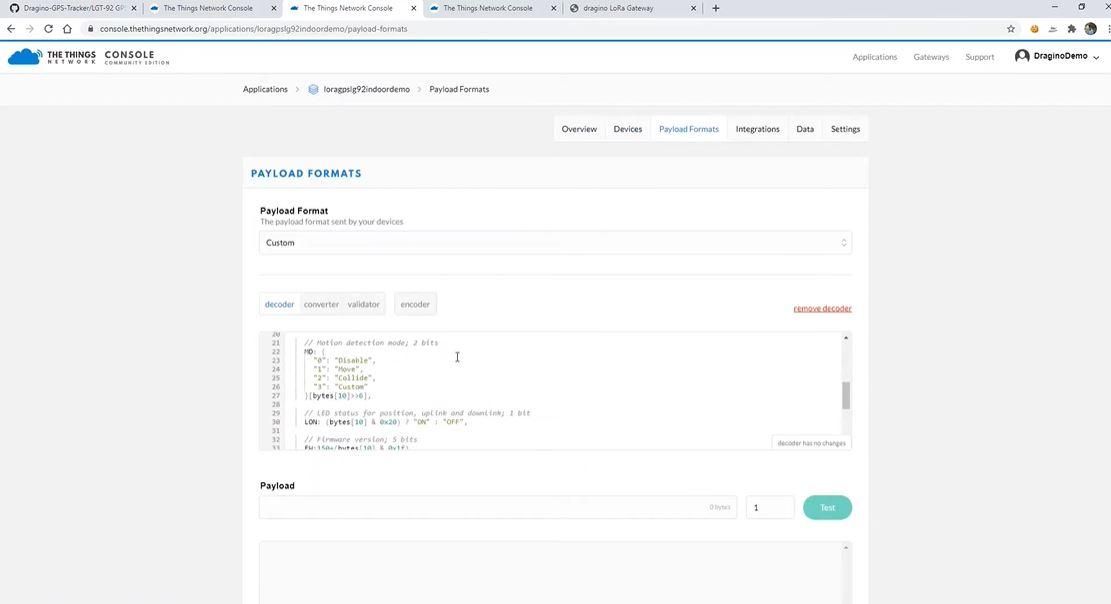Click the DraginoDemo user avatar icon
The height and width of the screenshot is (604, 1111).
pos(1022,56)
